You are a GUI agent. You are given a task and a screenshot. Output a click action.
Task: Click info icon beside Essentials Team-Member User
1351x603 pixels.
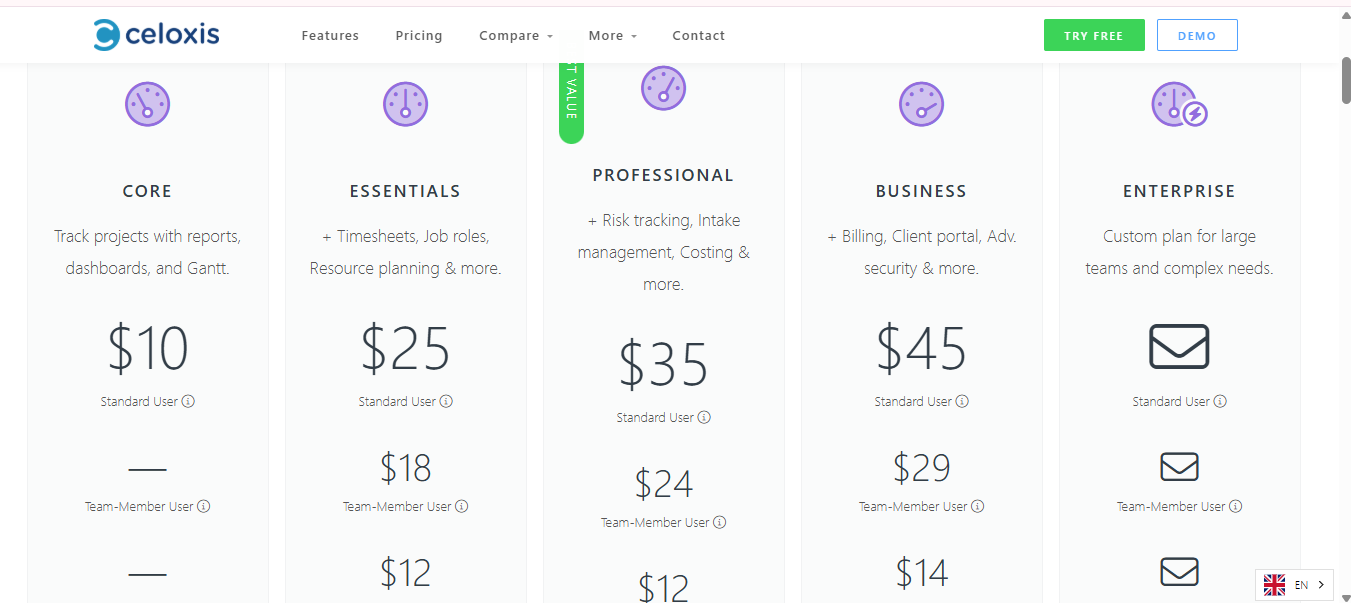pyautogui.click(x=462, y=507)
